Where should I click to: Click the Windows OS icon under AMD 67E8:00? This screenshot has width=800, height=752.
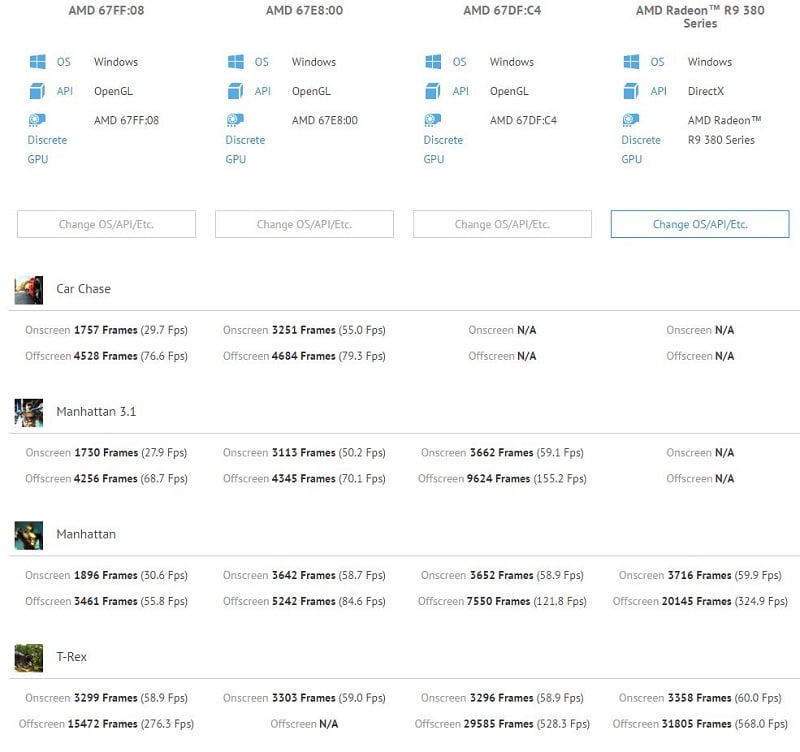coord(236,62)
